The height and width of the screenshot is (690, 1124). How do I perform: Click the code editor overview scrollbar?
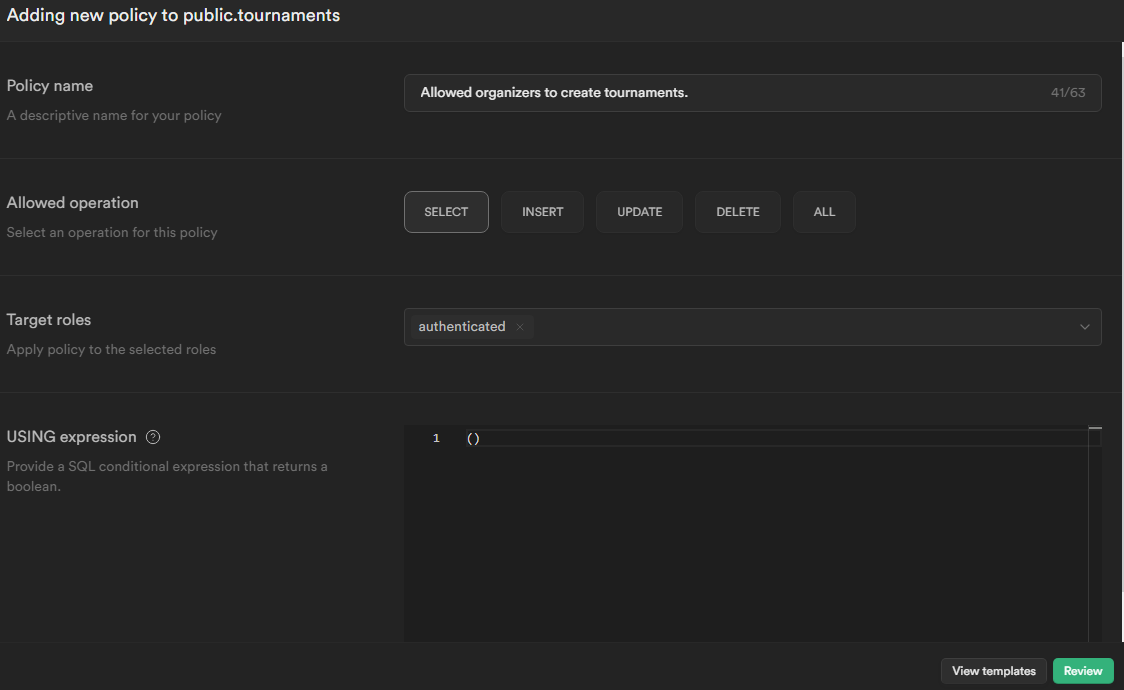[x=1095, y=534]
